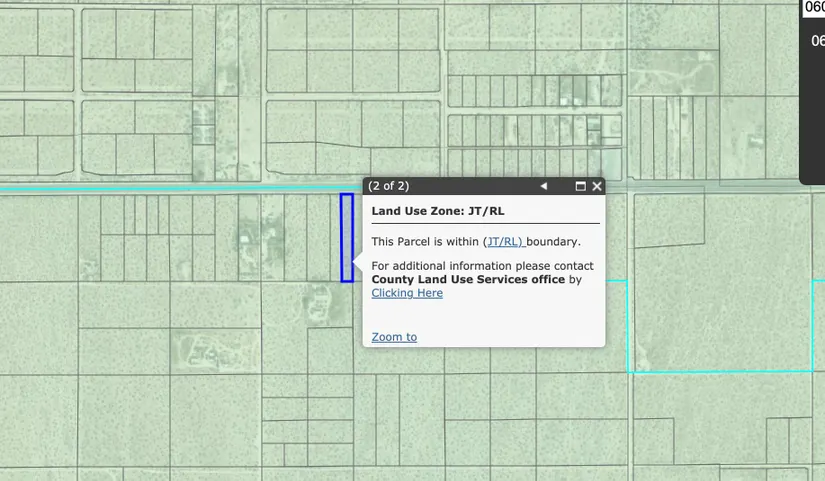Follow the 'Clicking Here' contact link
825x481 pixels.
(x=406, y=293)
